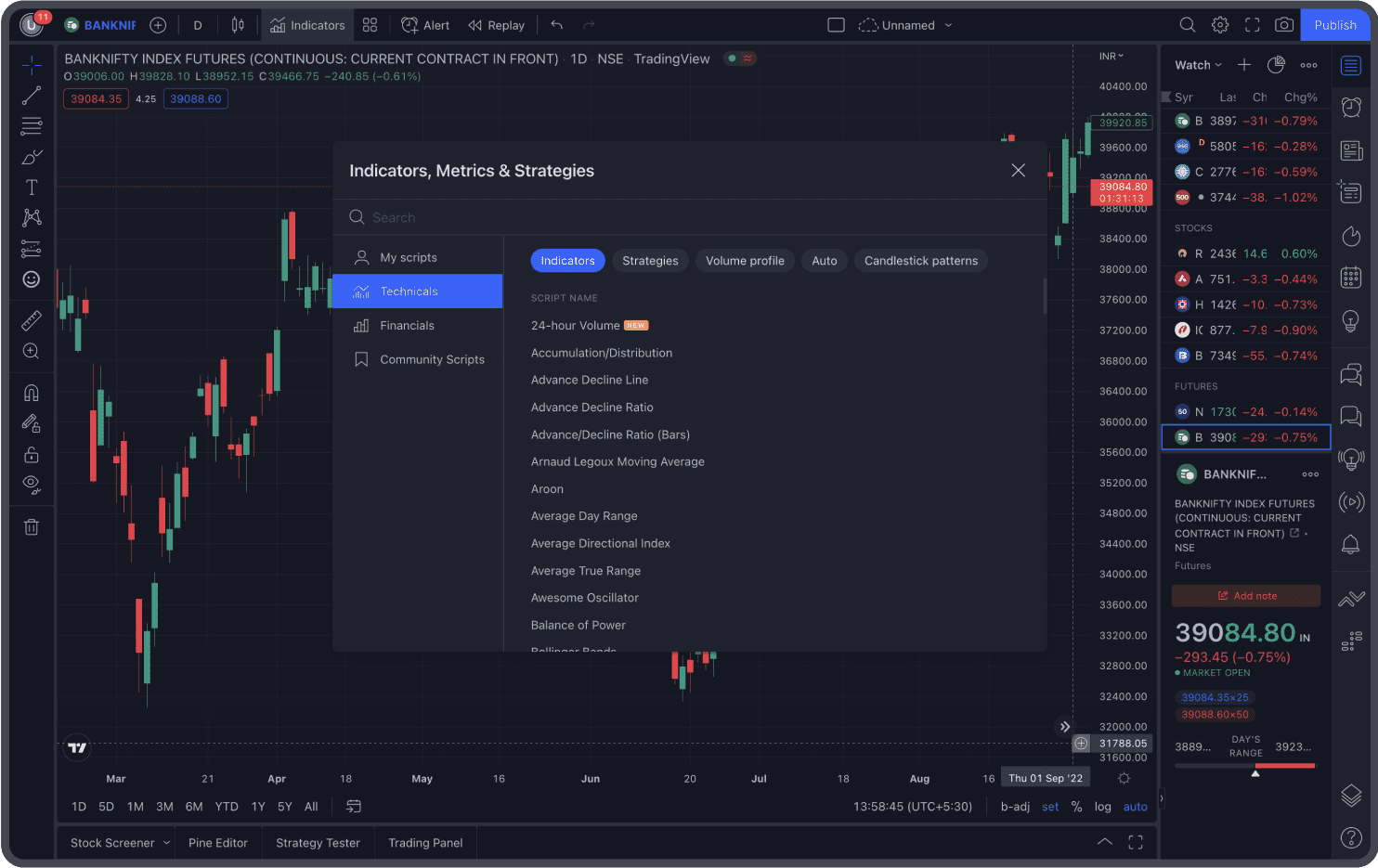This screenshot has width=1378, height=868.
Task: Add Accumulation/Distribution indicator
Action: (x=602, y=353)
